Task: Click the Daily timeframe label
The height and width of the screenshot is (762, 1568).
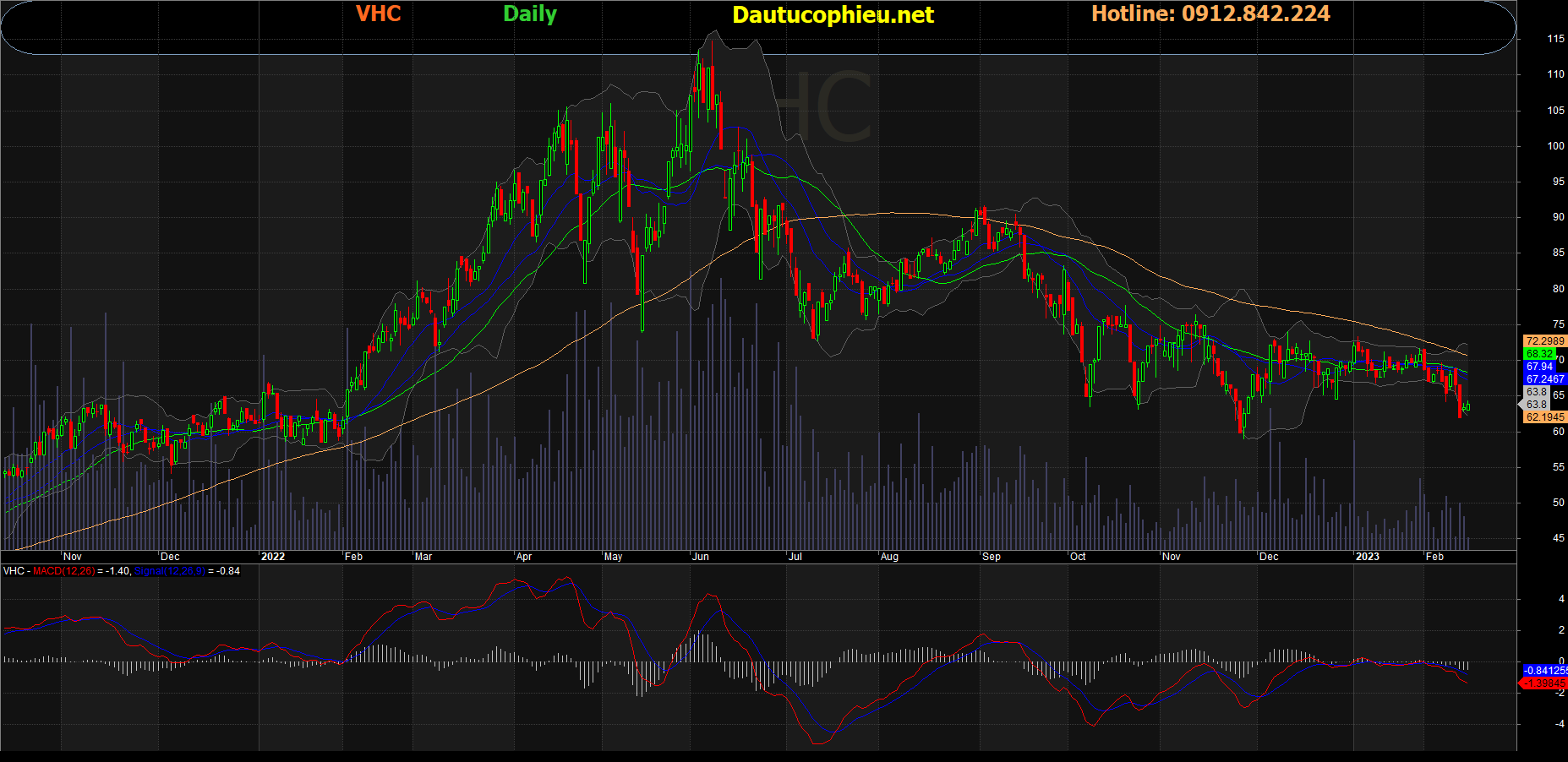Action: (530, 14)
